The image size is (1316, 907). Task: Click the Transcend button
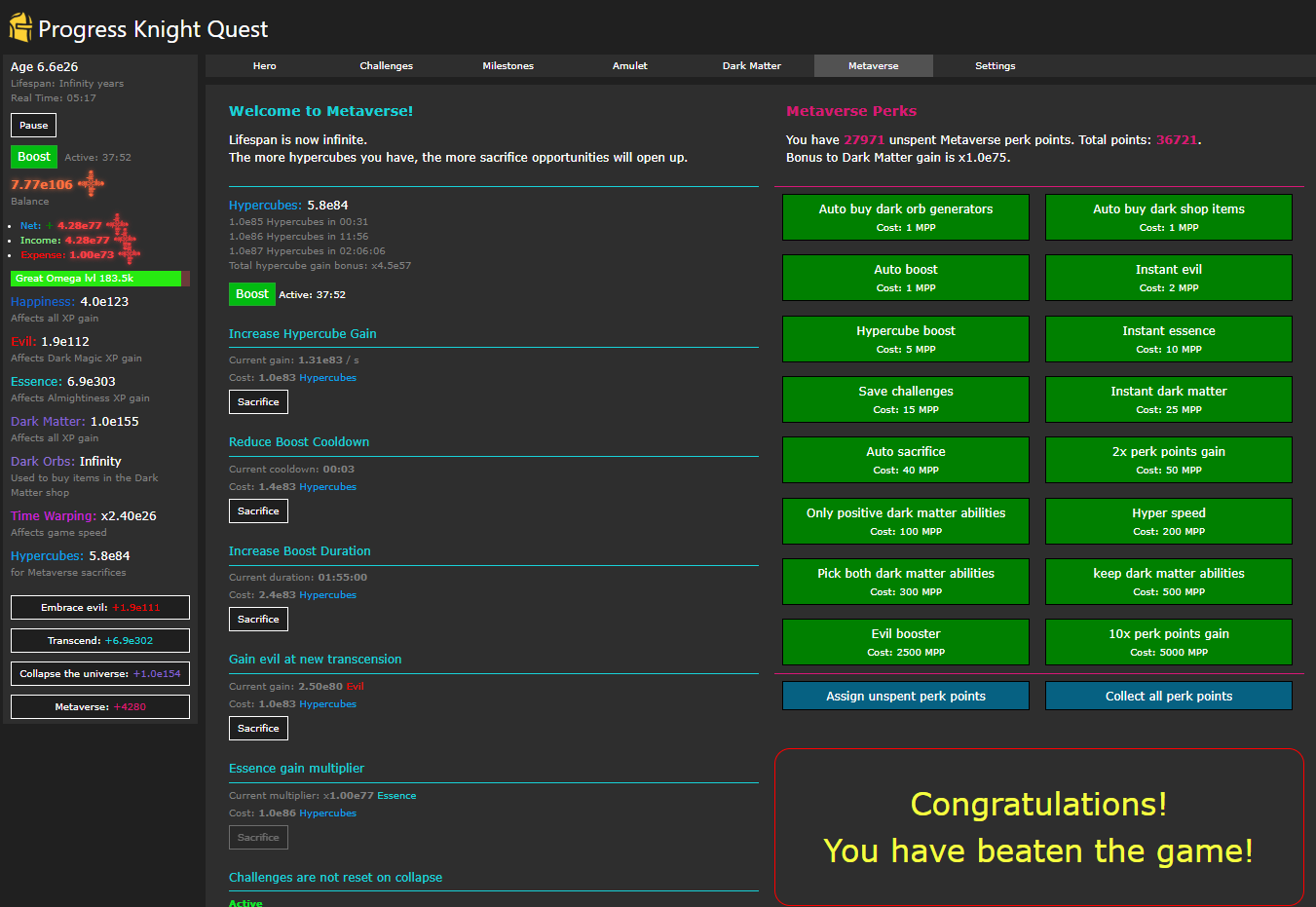coord(100,641)
